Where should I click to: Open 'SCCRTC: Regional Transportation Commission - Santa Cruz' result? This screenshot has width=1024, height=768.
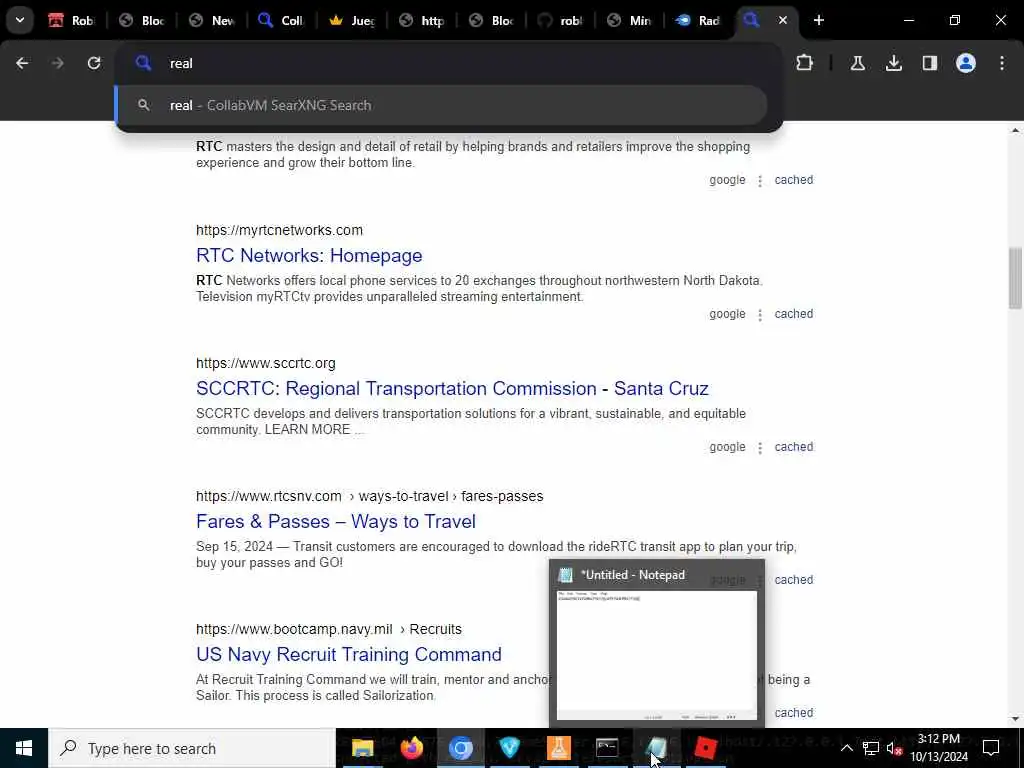(x=452, y=389)
